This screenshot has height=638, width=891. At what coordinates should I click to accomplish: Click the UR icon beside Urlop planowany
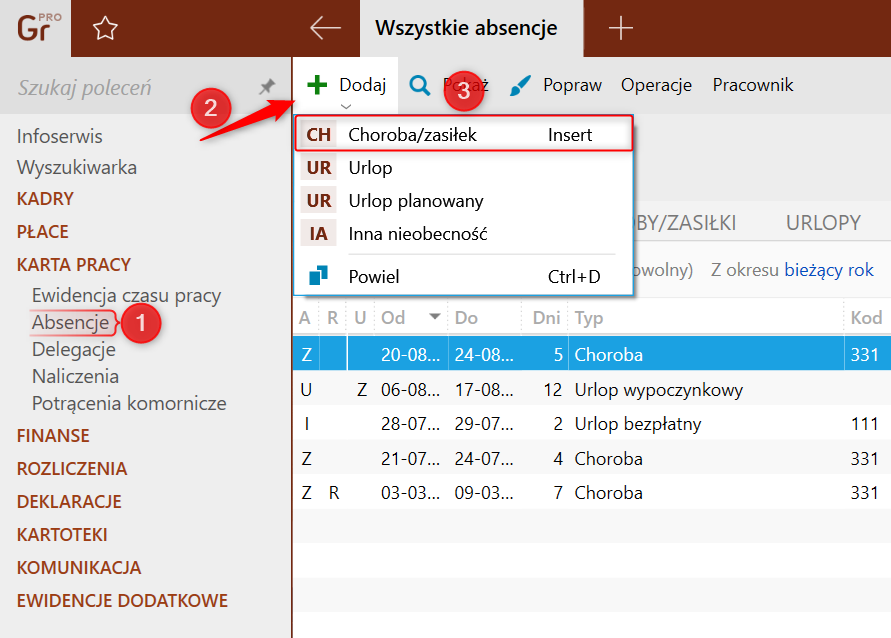pos(318,201)
